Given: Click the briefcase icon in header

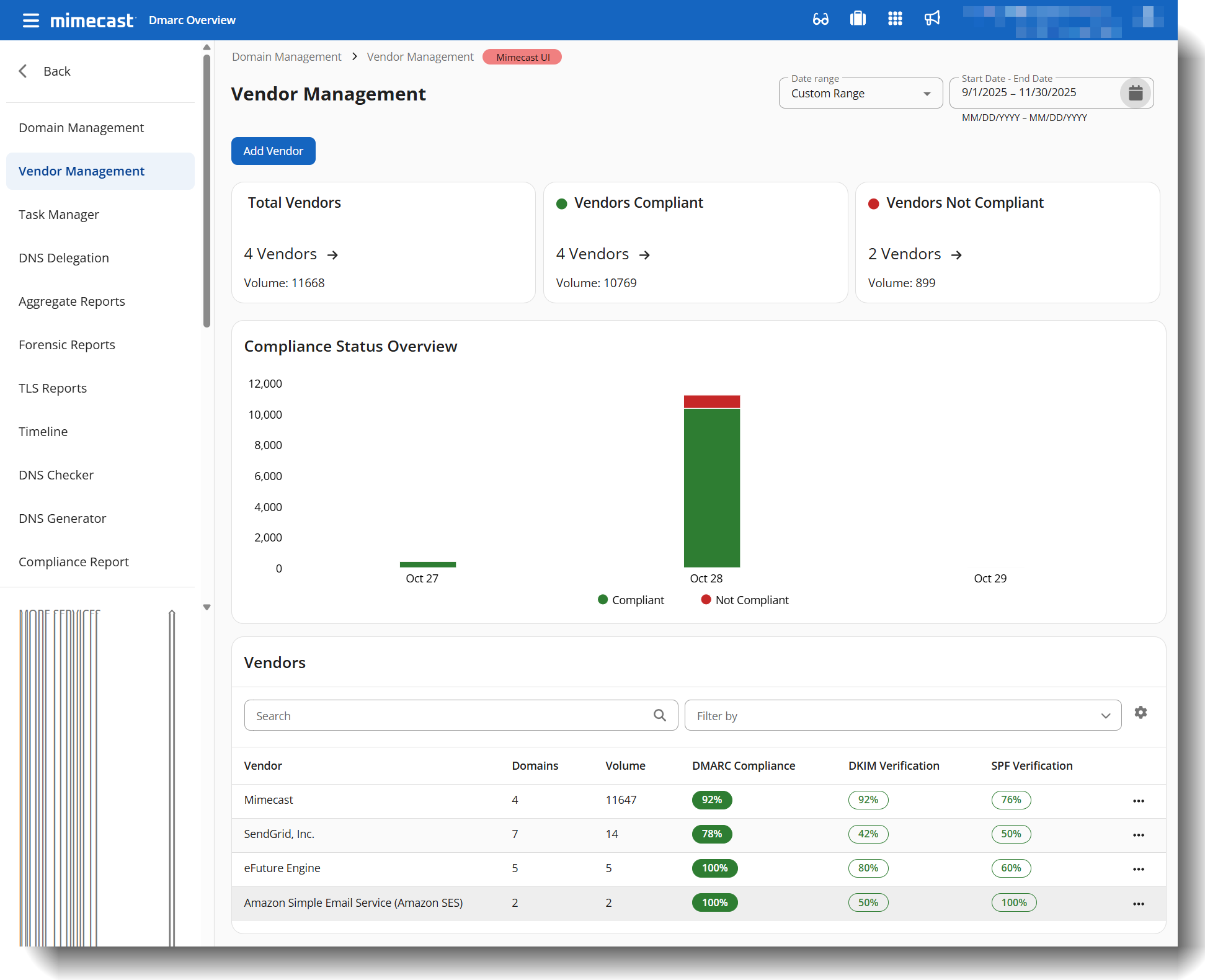Looking at the screenshot, I should 858,19.
